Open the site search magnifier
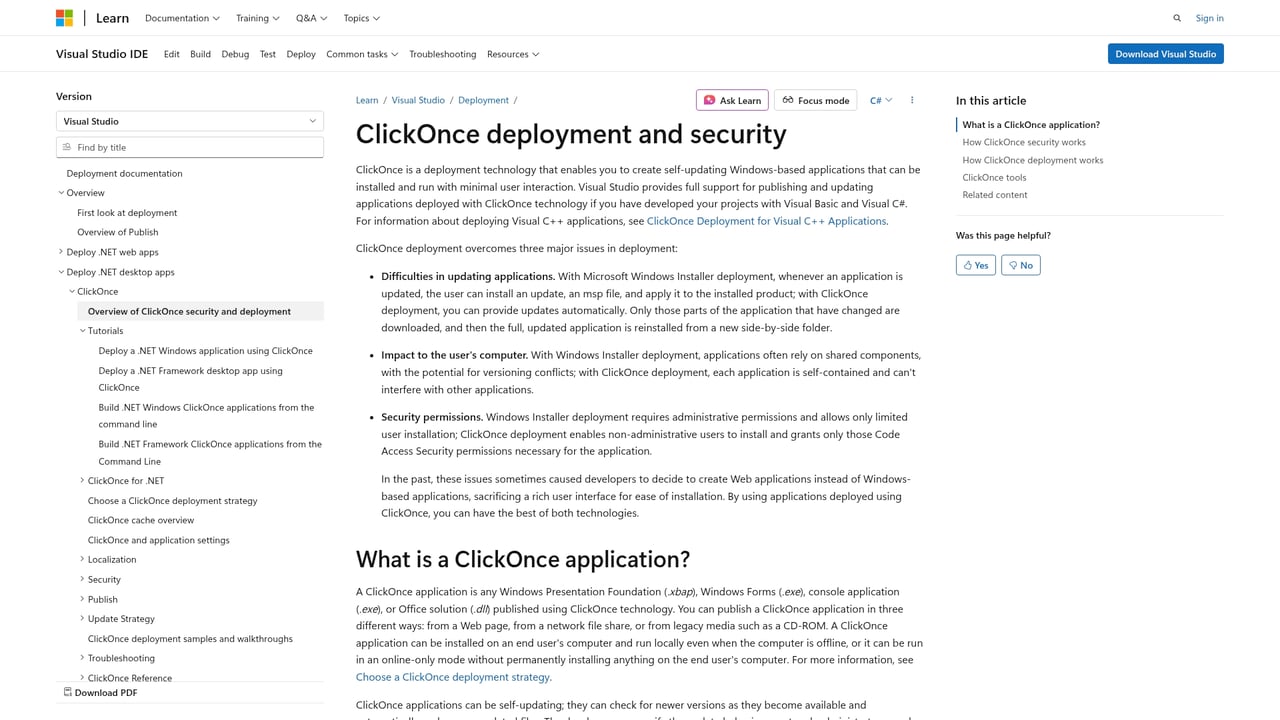Image resolution: width=1280 pixels, height=720 pixels. tap(1177, 18)
